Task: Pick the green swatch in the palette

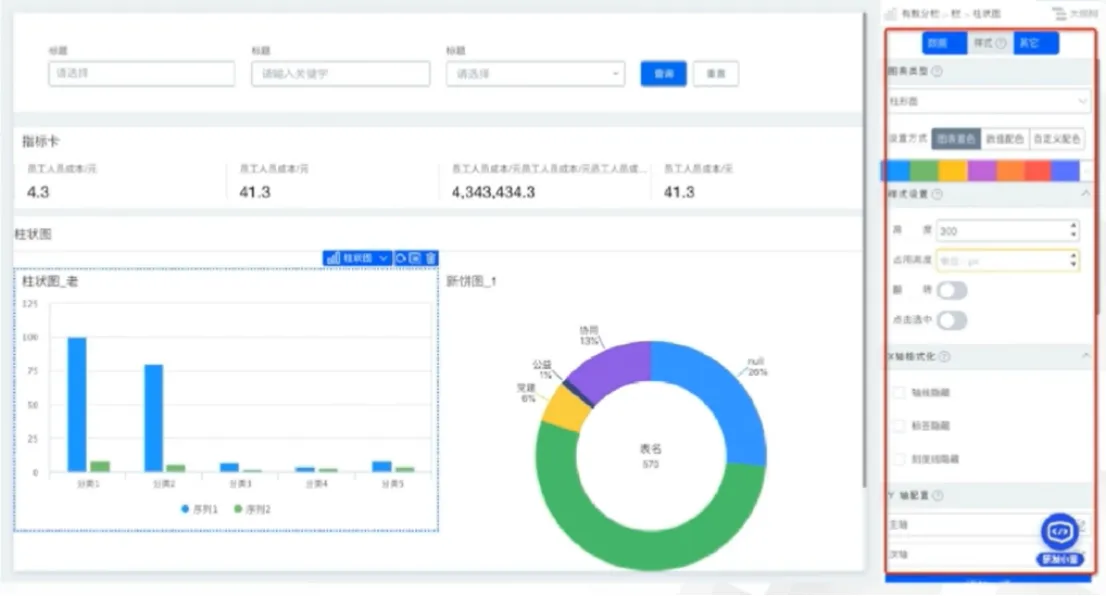Action: click(924, 171)
